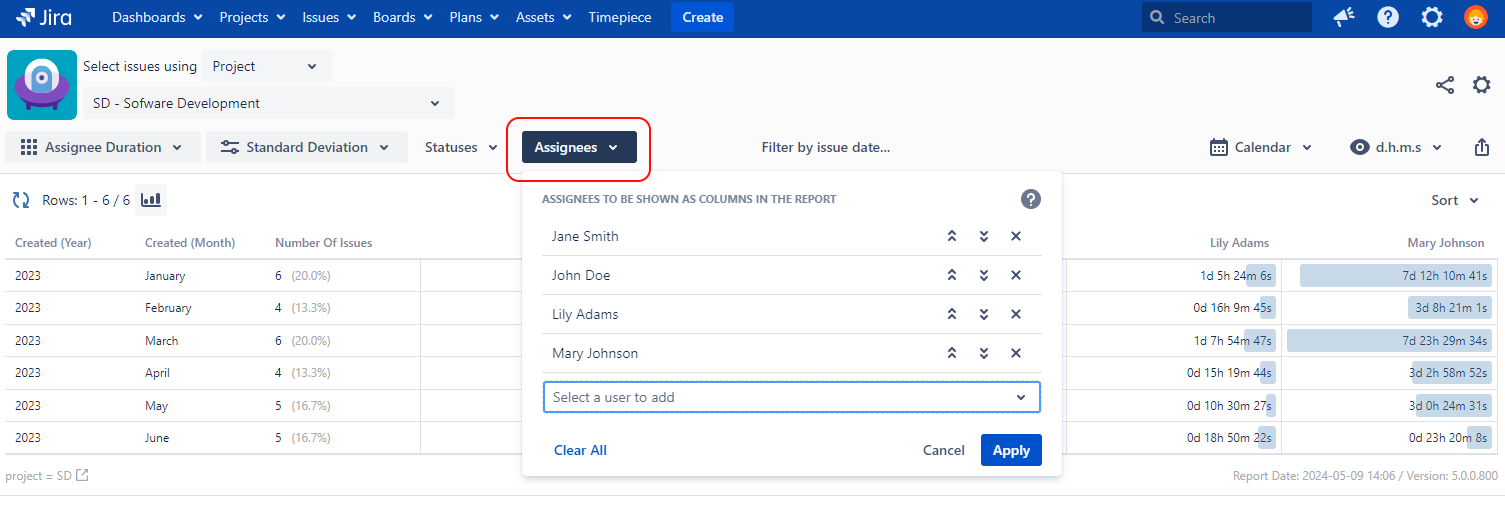The height and width of the screenshot is (506, 1505).
Task: Show the bar chart view
Action: click(151, 200)
